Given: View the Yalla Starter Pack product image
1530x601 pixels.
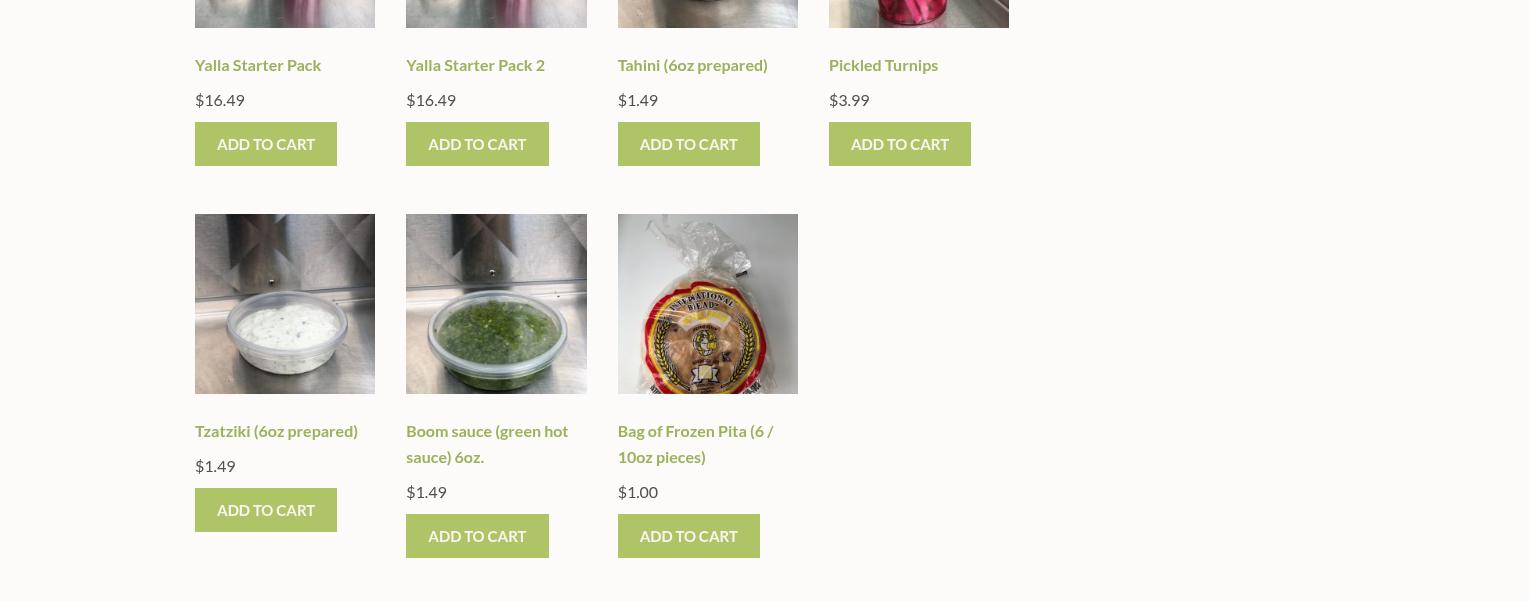Looking at the screenshot, I should 285,13.
